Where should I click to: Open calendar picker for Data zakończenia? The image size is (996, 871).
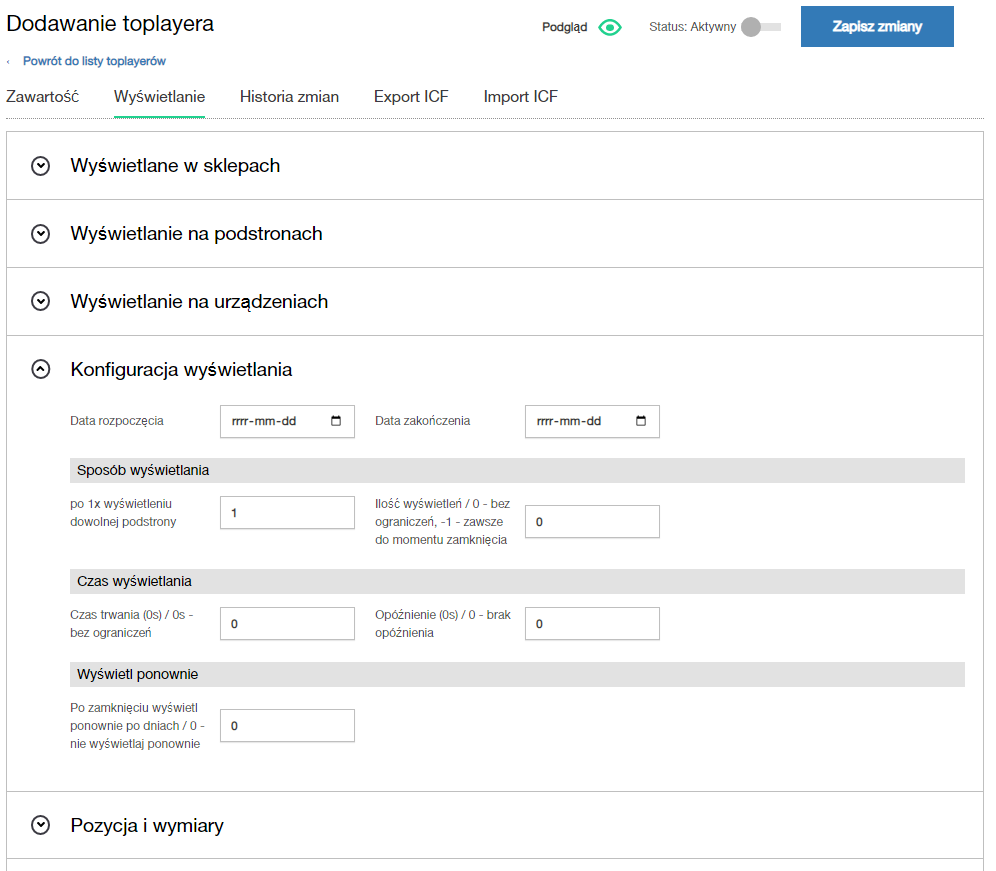click(641, 421)
